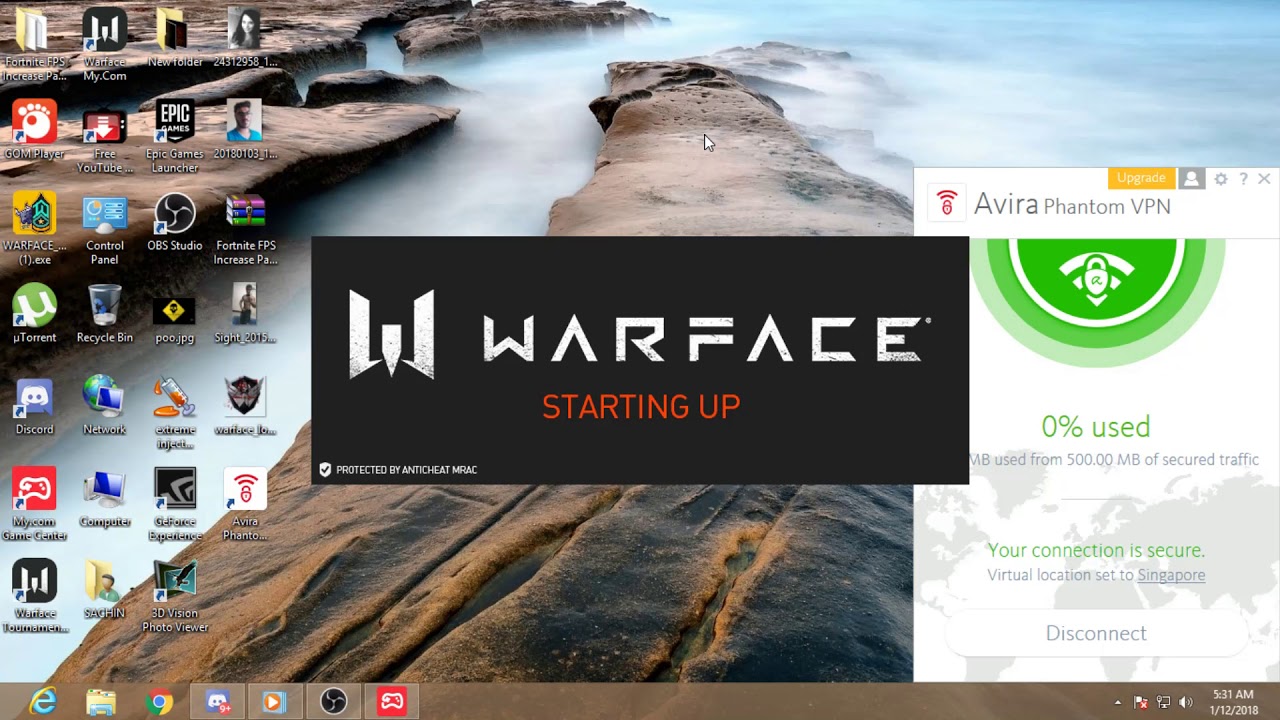Open Warface Tournament desktop shortcut
Image resolution: width=1280 pixels, height=720 pixels.
pyautogui.click(x=34, y=597)
